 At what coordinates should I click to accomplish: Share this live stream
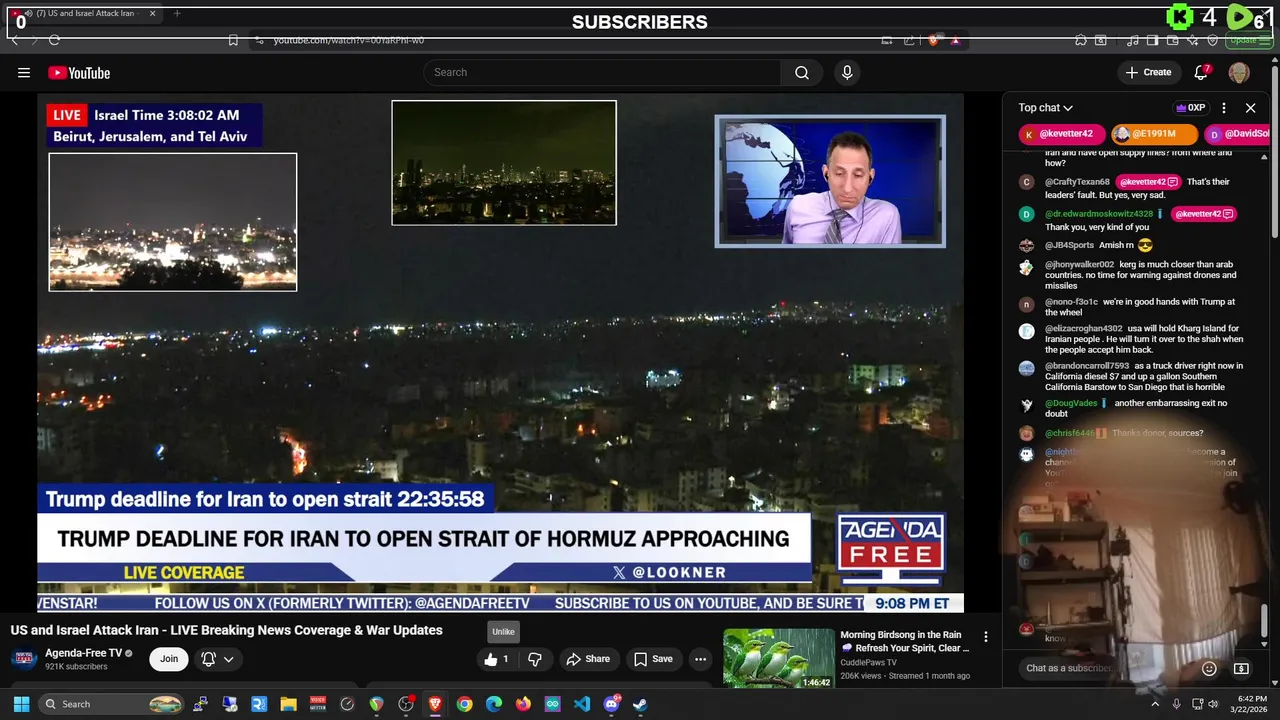[x=588, y=659]
